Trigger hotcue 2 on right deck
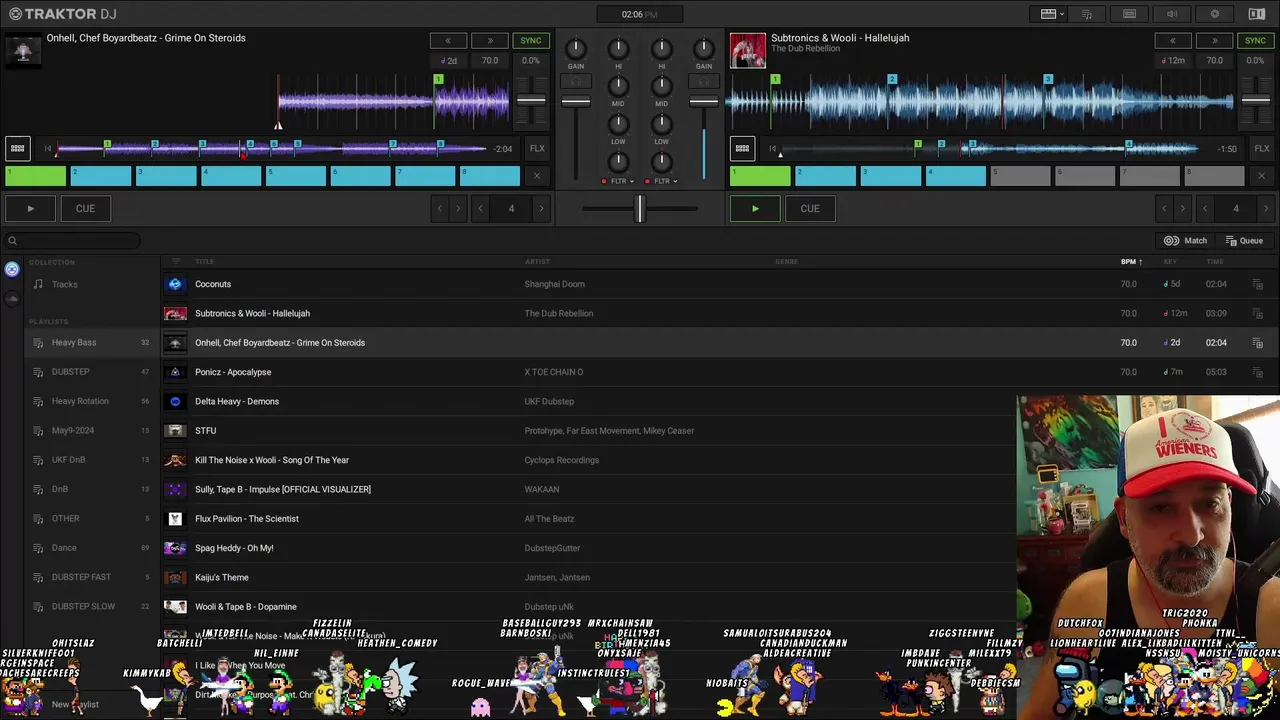This screenshot has width=1280, height=720. [825, 176]
